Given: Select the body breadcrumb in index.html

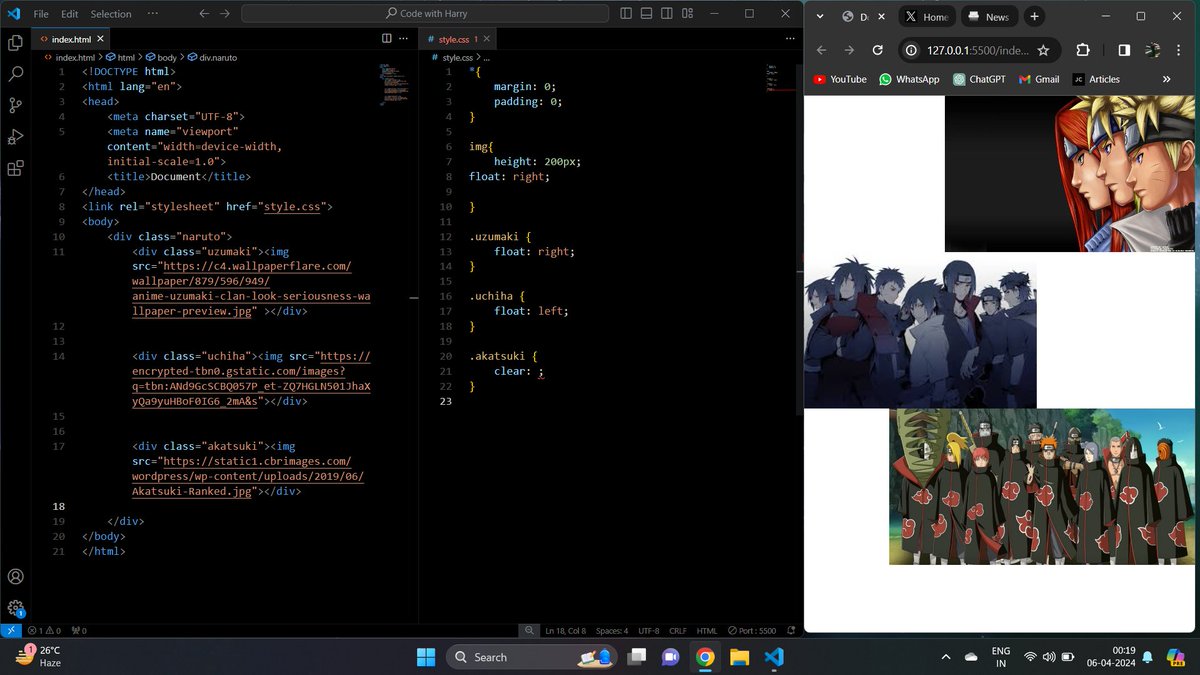Looking at the screenshot, I should coord(160,58).
